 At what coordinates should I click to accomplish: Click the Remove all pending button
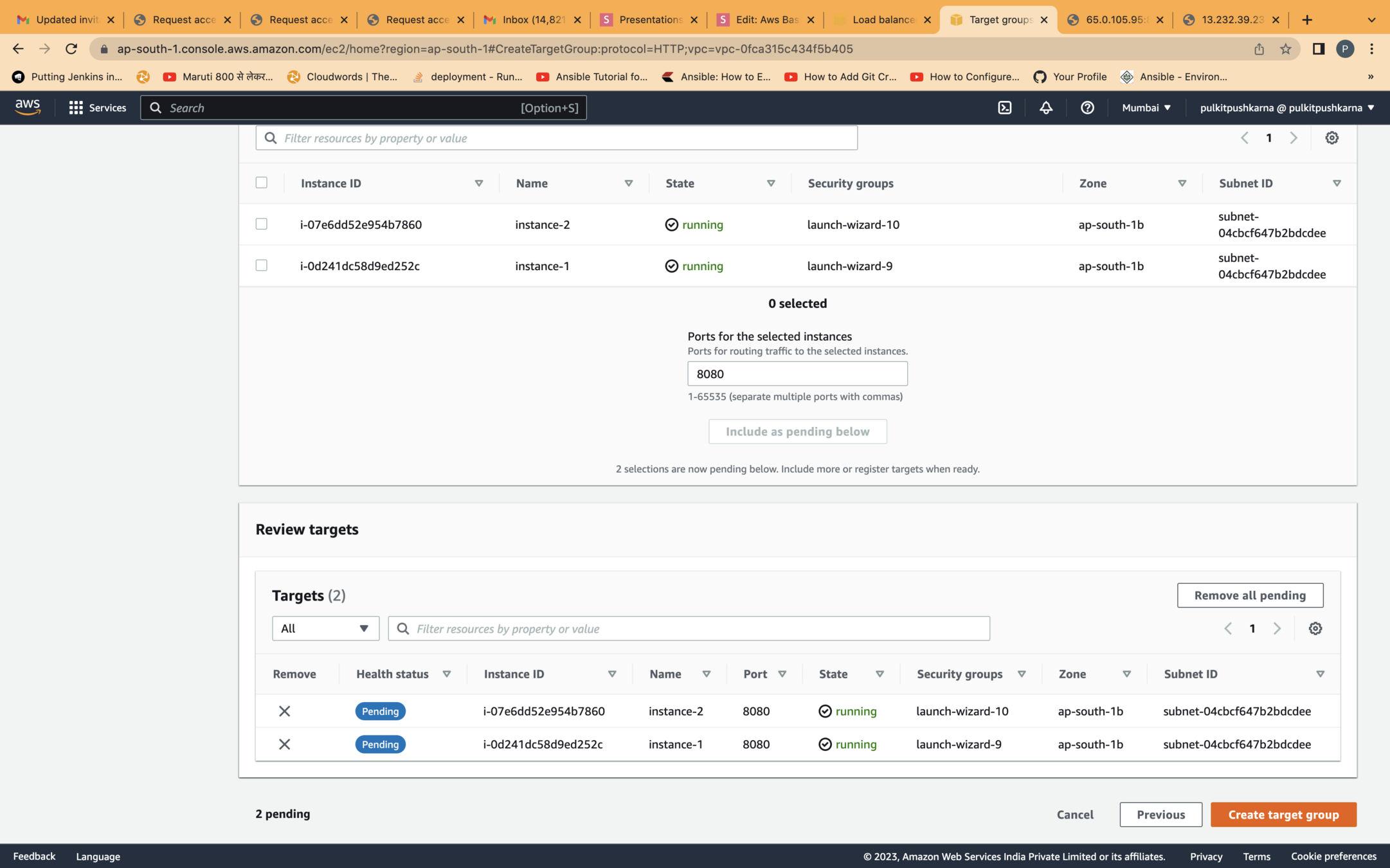[x=1250, y=595]
